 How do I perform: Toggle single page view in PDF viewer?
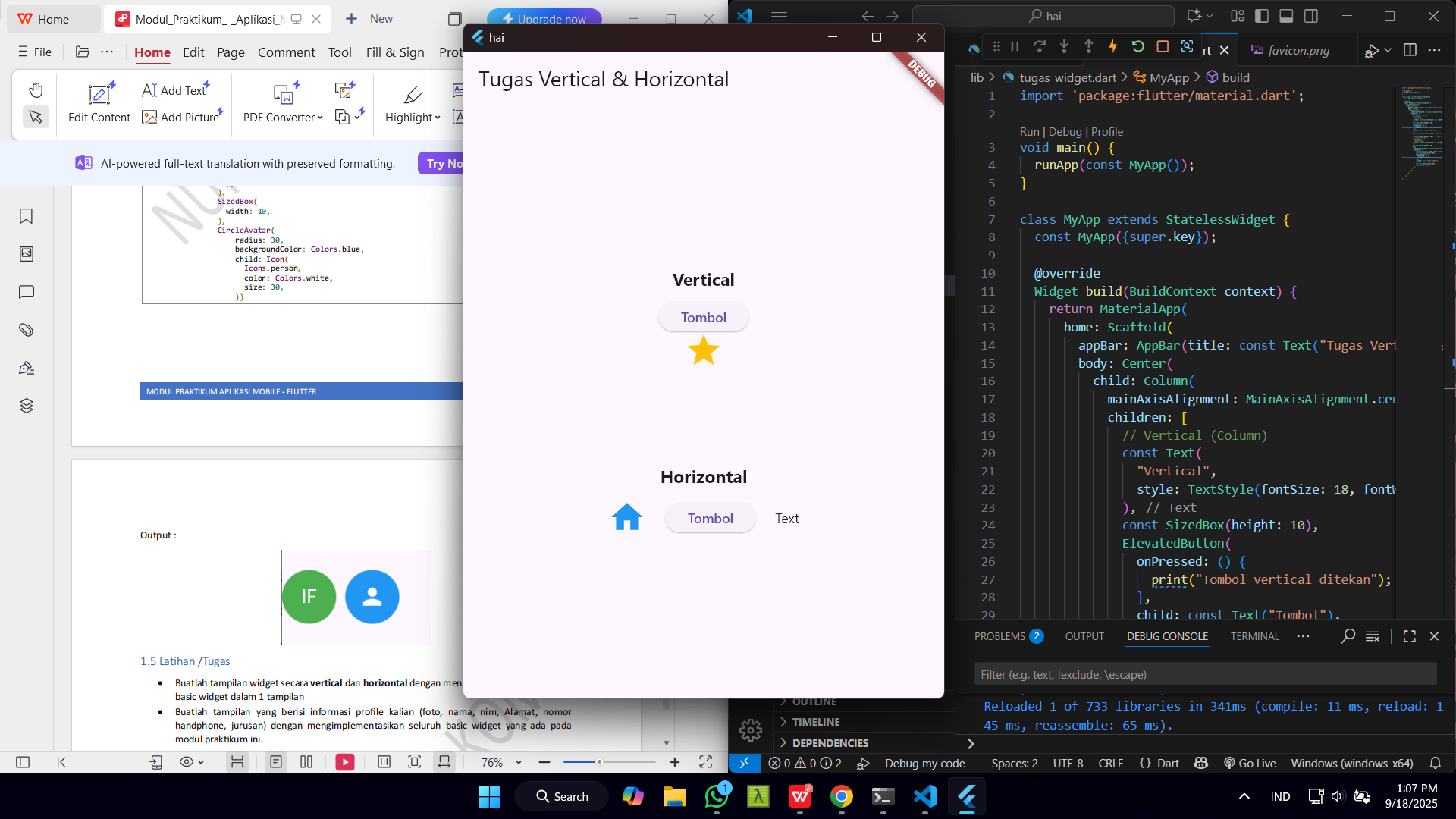276,762
